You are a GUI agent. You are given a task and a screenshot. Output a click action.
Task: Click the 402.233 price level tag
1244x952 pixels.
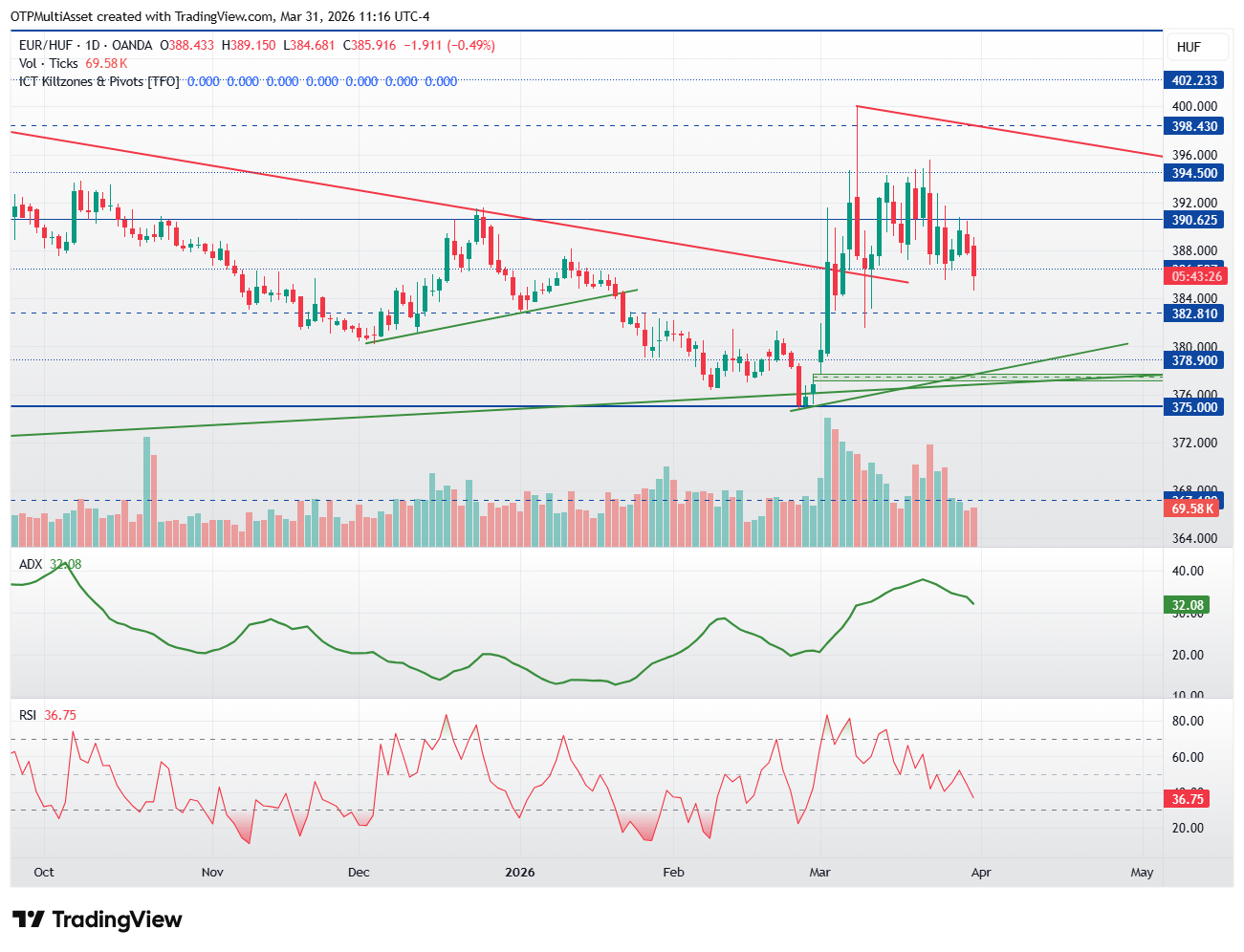(x=1194, y=80)
